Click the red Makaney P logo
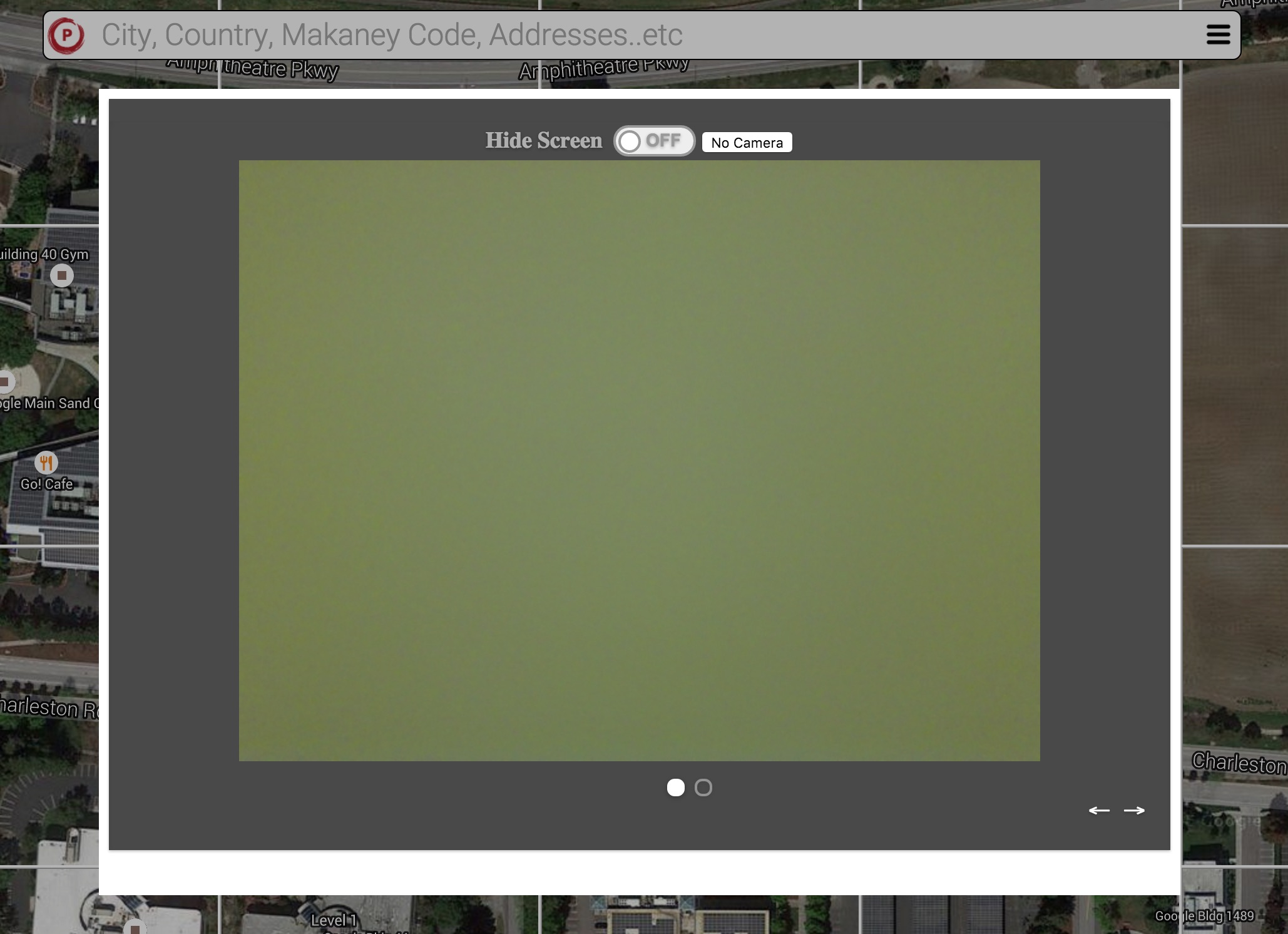This screenshot has width=1288, height=934. coord(67,35)
